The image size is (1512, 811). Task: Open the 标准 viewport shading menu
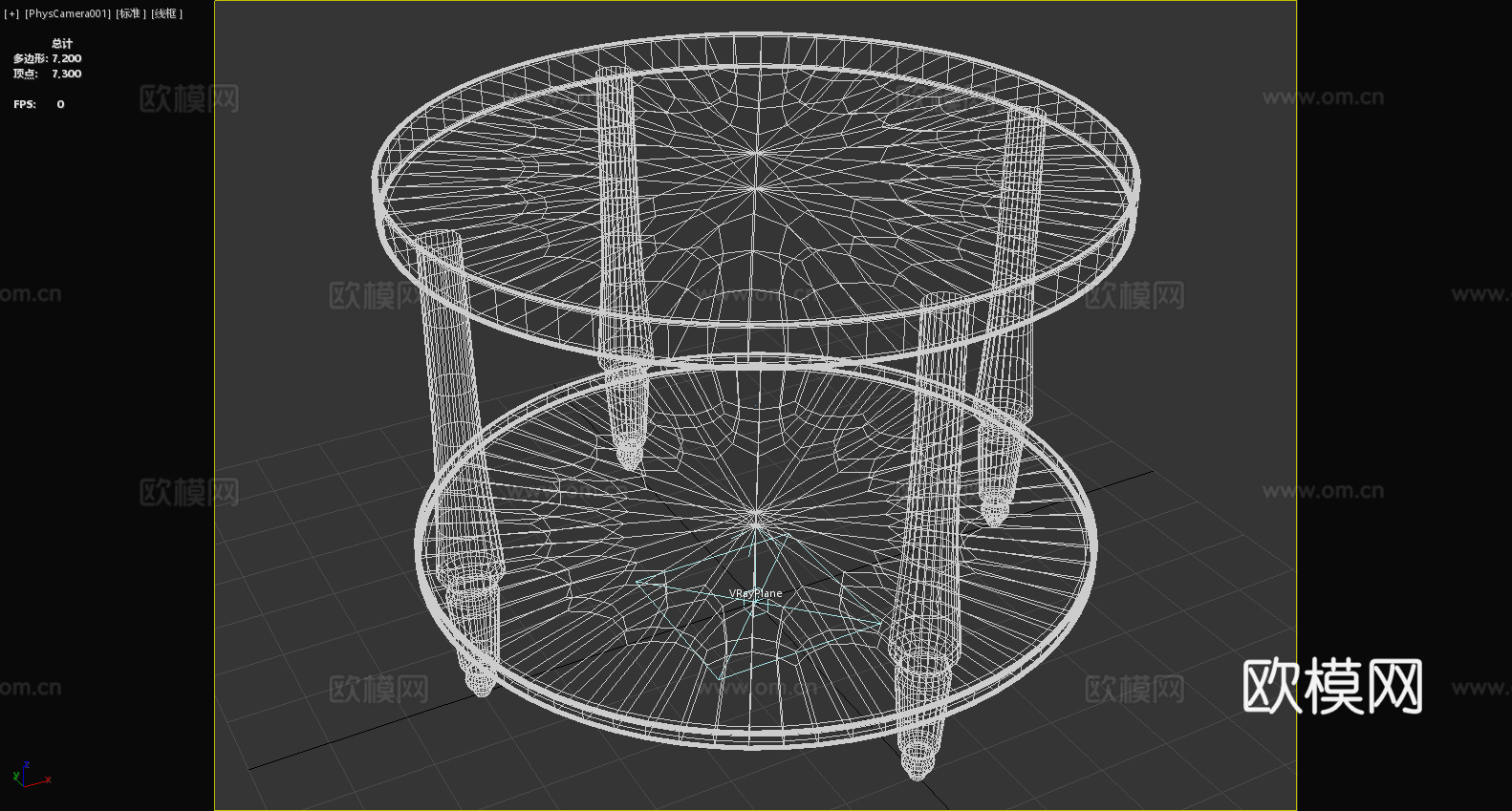131,13
